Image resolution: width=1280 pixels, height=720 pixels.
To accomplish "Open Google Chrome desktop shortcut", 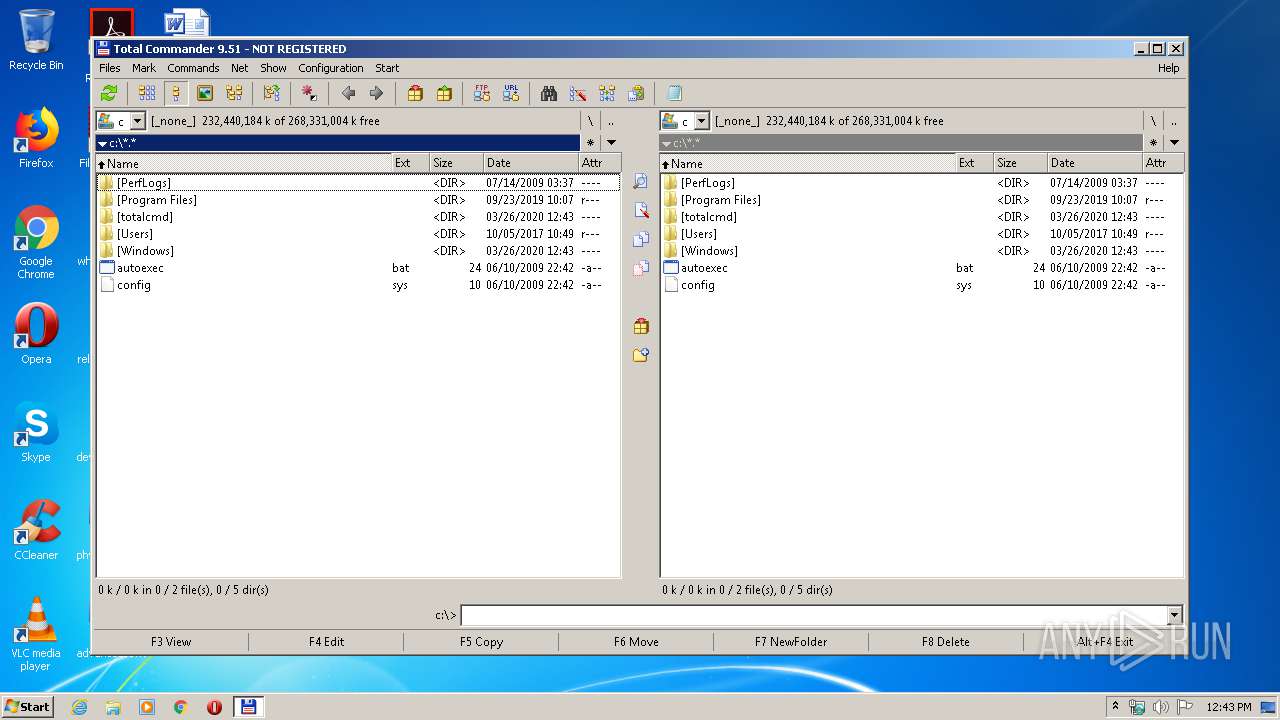I will tap(36, 243).
